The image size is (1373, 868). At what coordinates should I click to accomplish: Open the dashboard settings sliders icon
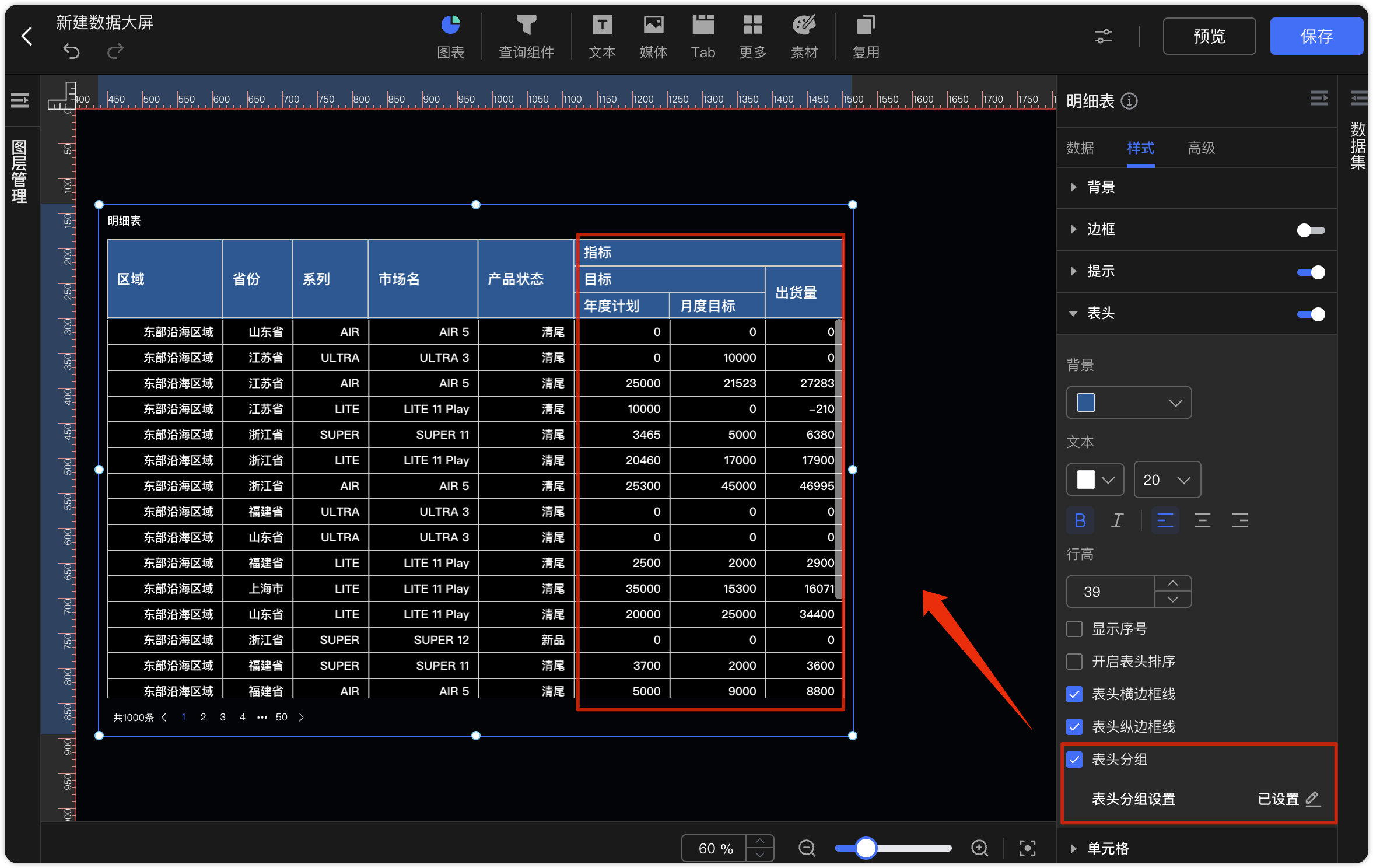pos(1103,36)
